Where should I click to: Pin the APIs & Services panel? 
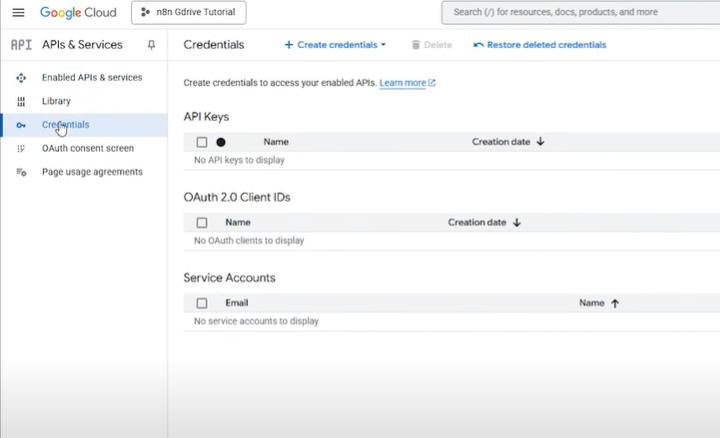[x=151, y=45]
